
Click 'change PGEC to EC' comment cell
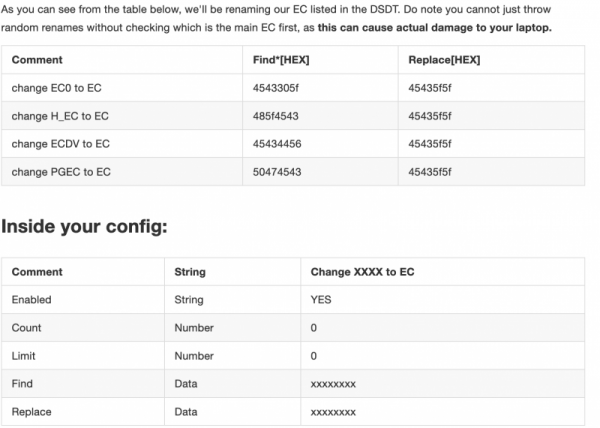61,172
